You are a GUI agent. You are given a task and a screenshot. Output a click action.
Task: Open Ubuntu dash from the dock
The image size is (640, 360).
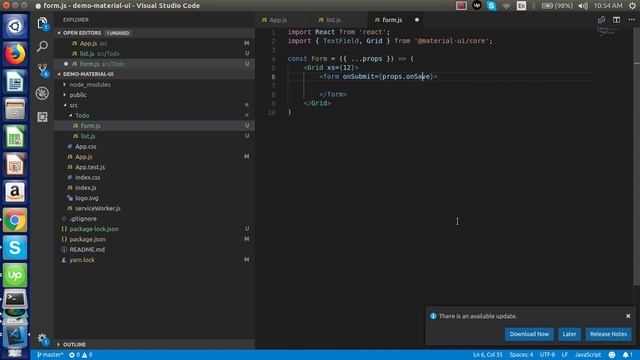(15, 26)
